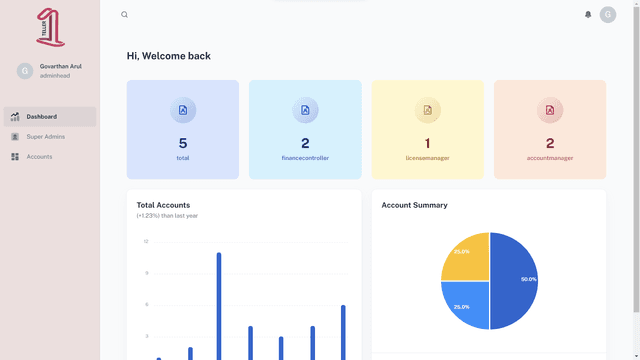Click the search magnifier icon
The height and width of the screenshot is (360, 640).
click(124, 15)
